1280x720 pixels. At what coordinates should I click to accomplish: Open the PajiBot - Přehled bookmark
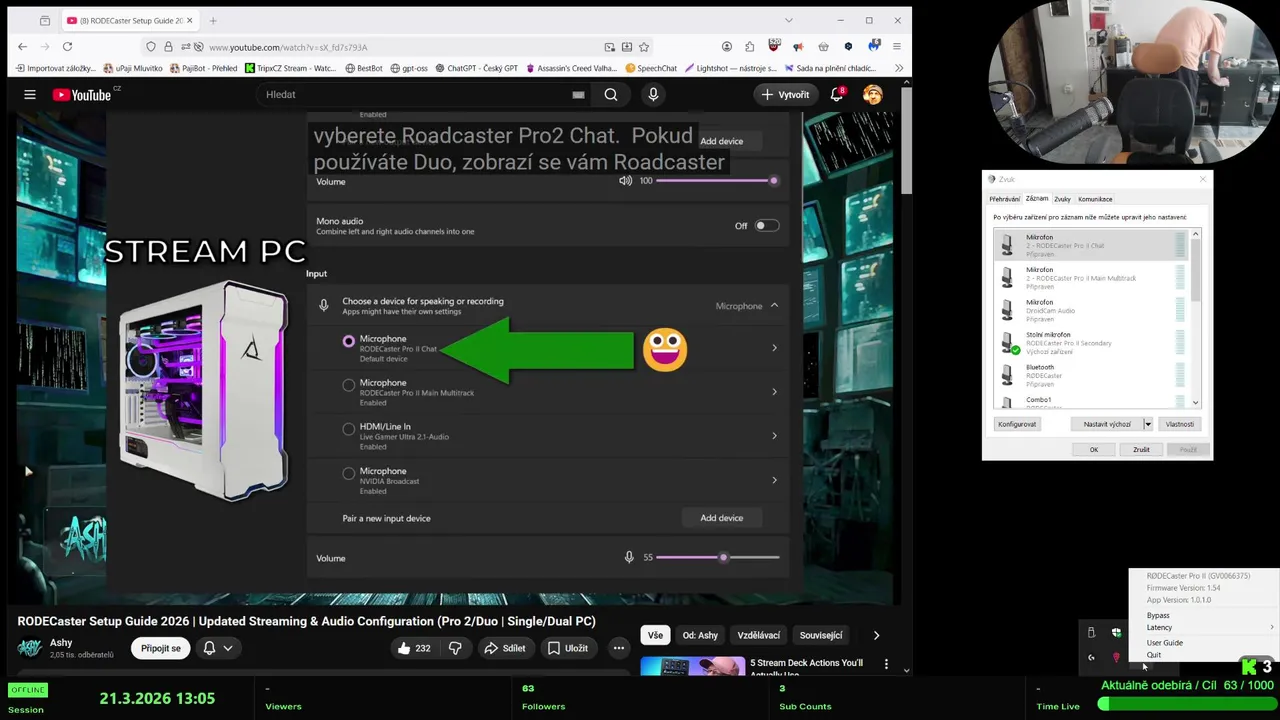[x=203, y=68]
